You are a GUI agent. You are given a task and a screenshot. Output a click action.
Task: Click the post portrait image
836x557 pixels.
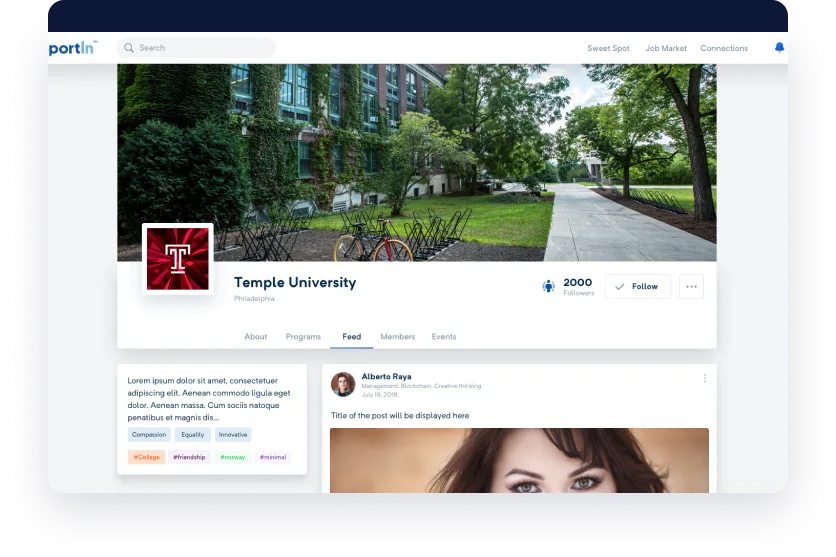[519, 461]
